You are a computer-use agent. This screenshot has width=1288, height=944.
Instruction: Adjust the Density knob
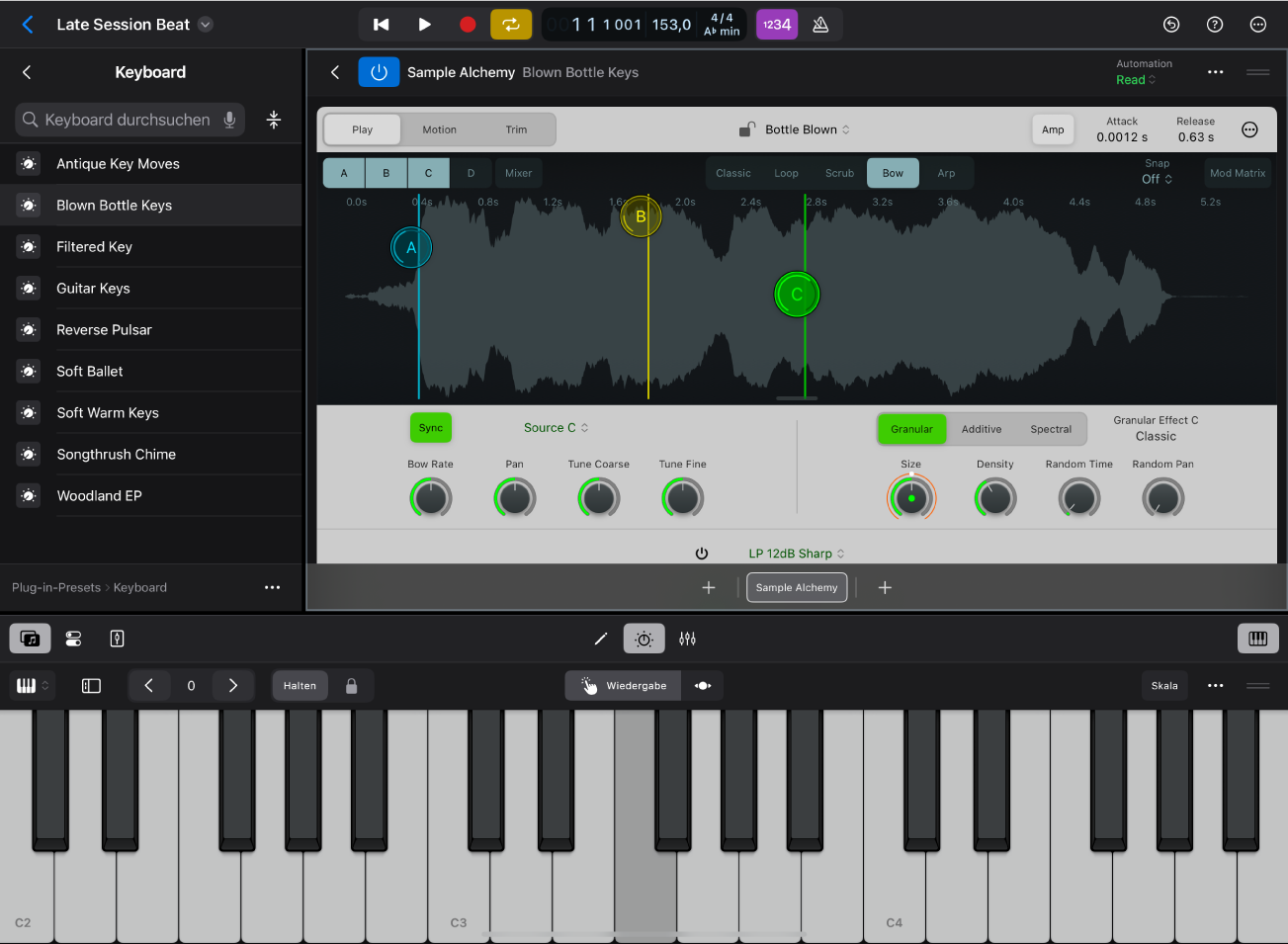(x=994, y=498)
